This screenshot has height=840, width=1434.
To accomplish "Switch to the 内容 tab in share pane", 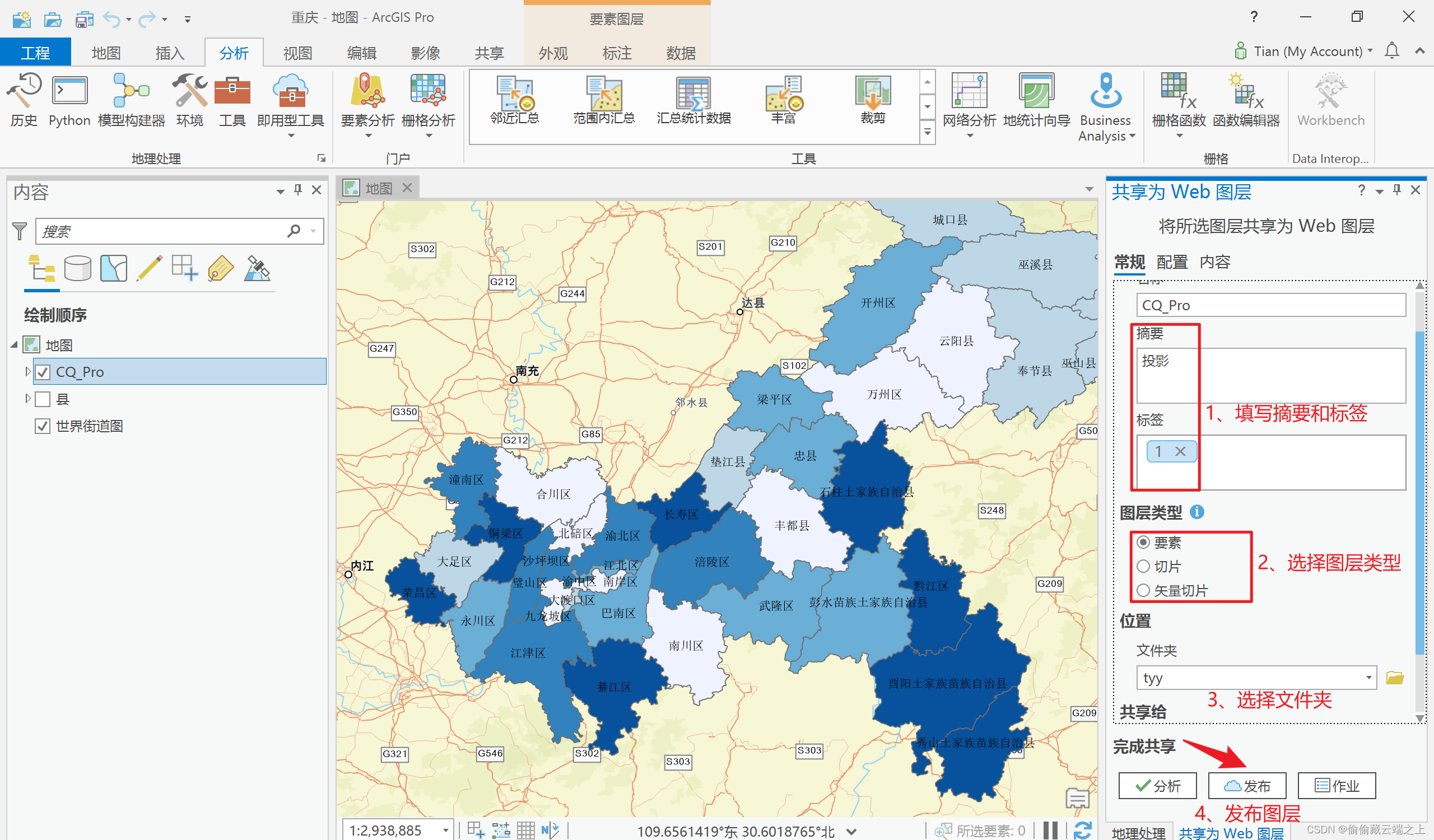I will click(x=1215, y=262).
